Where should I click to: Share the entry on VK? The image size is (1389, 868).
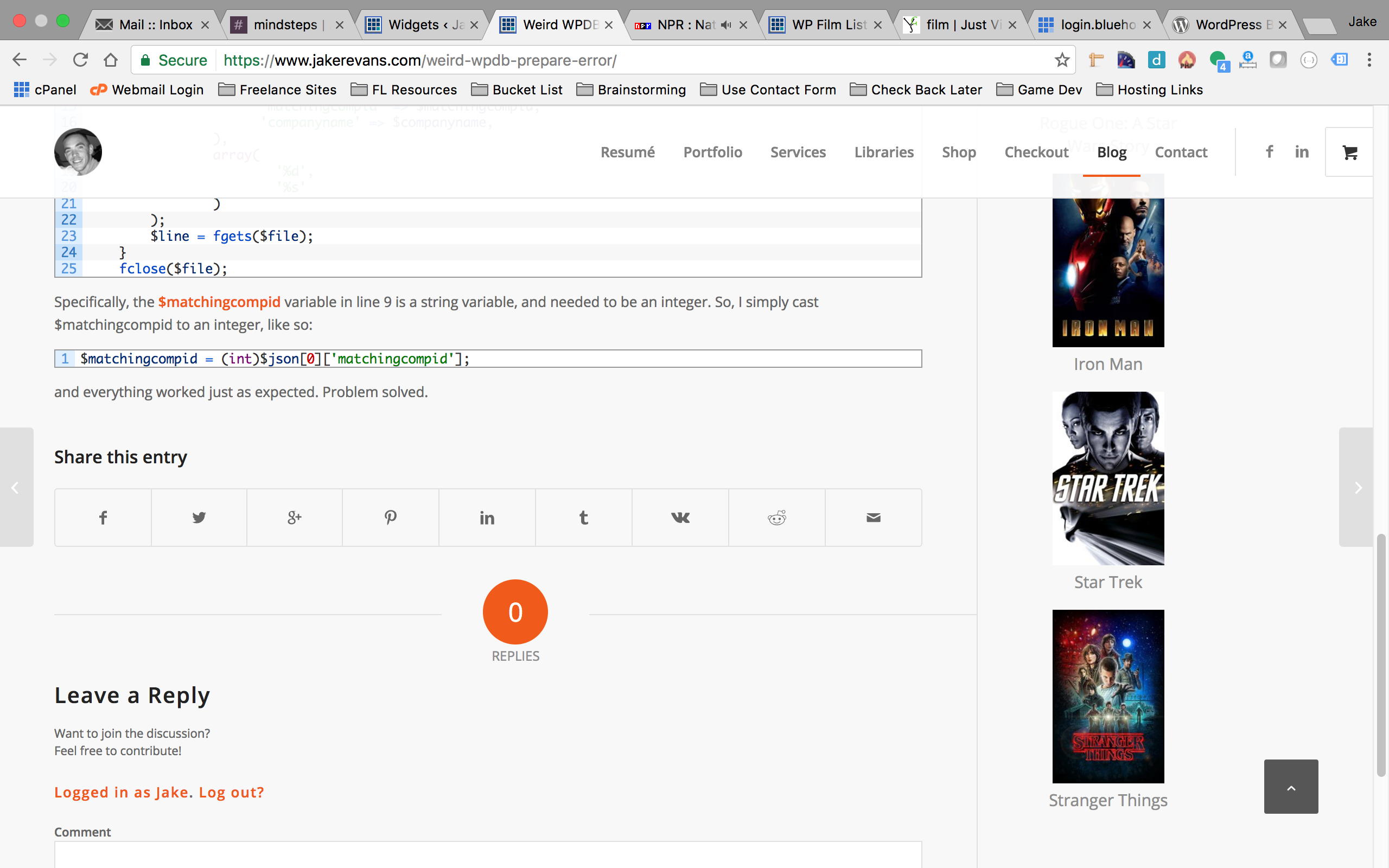pos(680,517)
